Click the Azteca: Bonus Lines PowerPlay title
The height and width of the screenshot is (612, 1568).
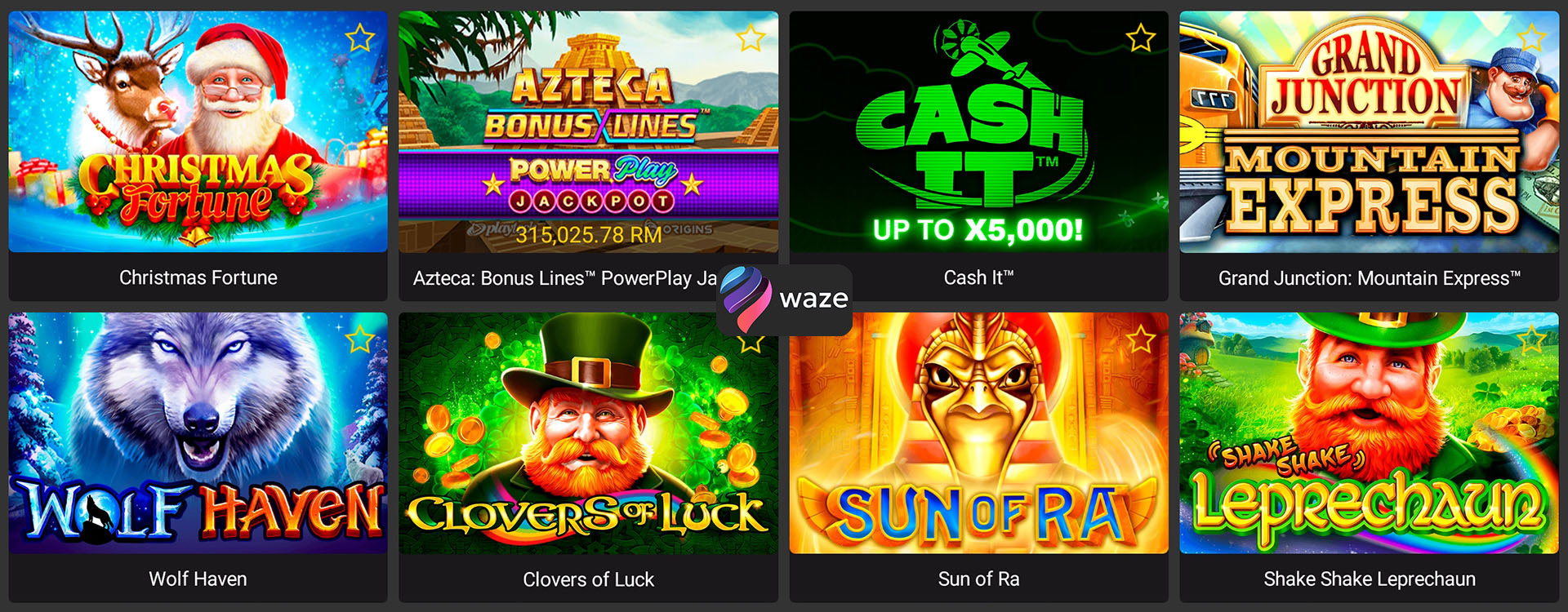(x=565, y=278)
